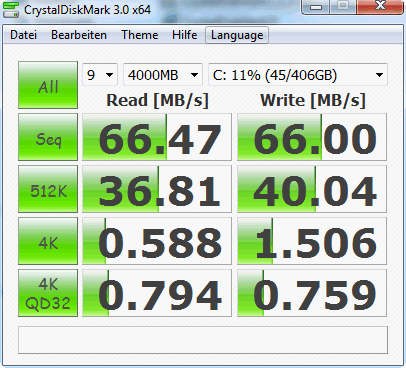Open the Datei menu
The height and width of the screenshot is (368, 406).
[23, 35]
